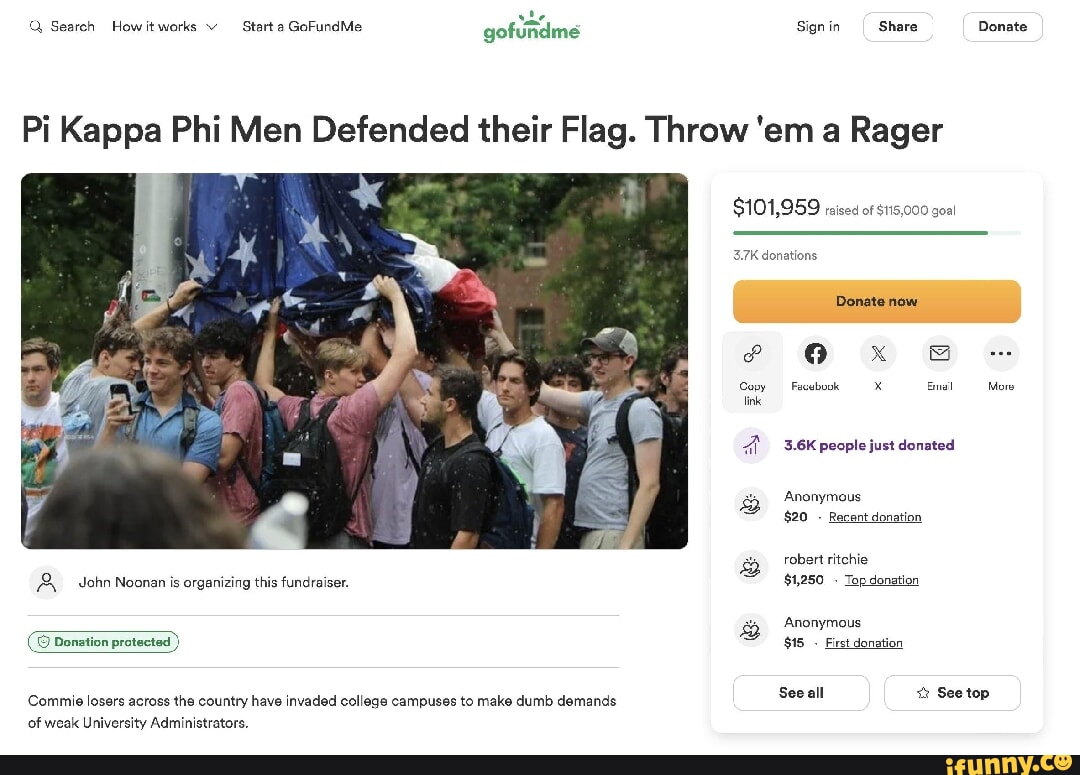The height and width of the screenshot is (775, 1080).
Task: Open the Sign in page
Action: 818,27
